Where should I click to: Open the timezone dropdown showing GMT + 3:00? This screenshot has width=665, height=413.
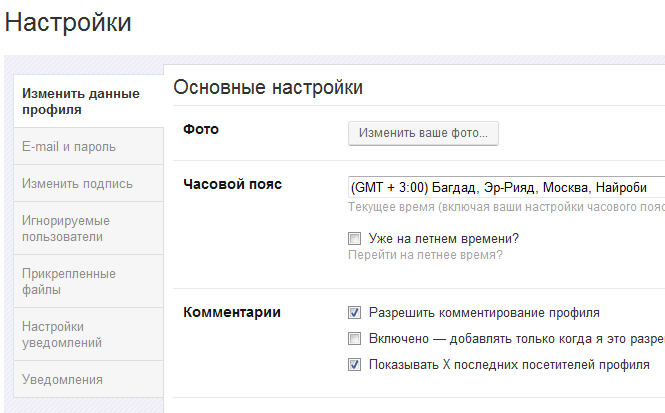pos(505,187)
